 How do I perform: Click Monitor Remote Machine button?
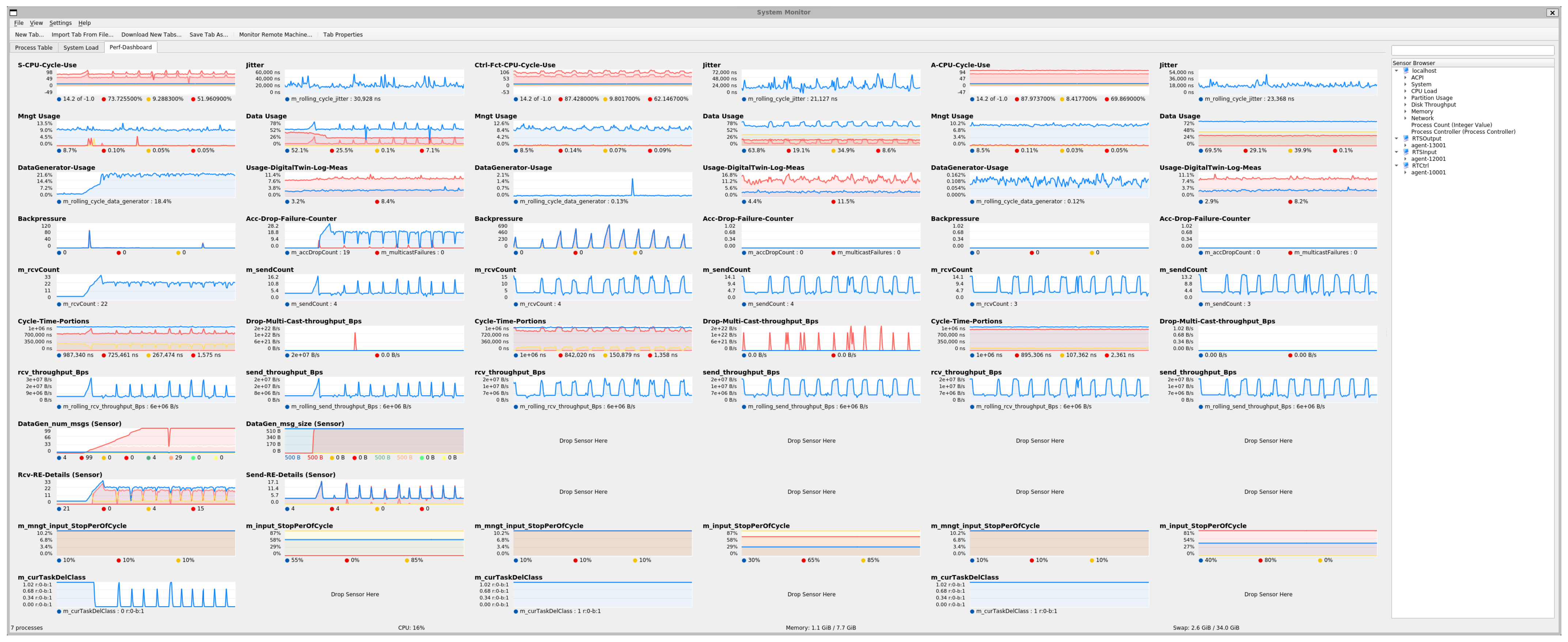pos(275,35)
